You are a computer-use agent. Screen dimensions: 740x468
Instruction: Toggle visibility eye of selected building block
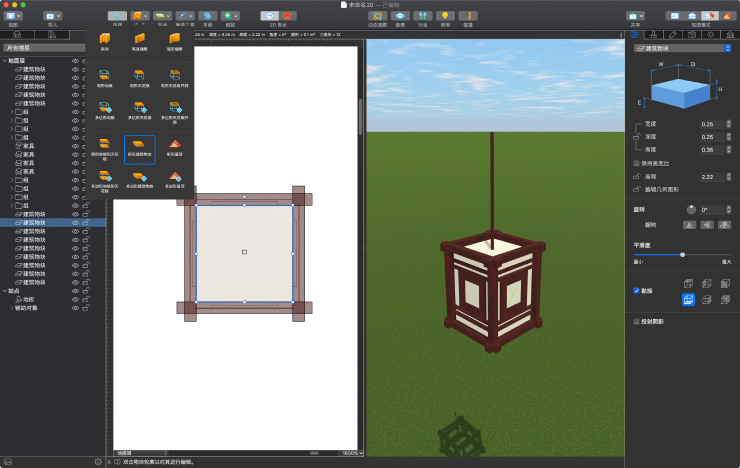point(75,223)
